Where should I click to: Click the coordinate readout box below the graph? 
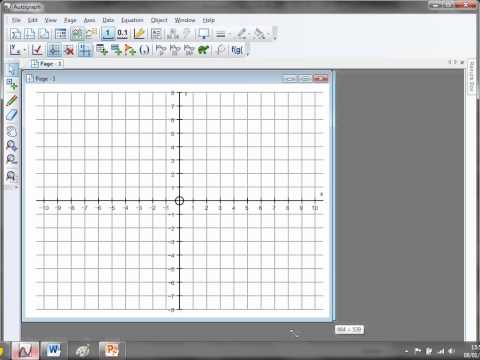coord(349,329)
